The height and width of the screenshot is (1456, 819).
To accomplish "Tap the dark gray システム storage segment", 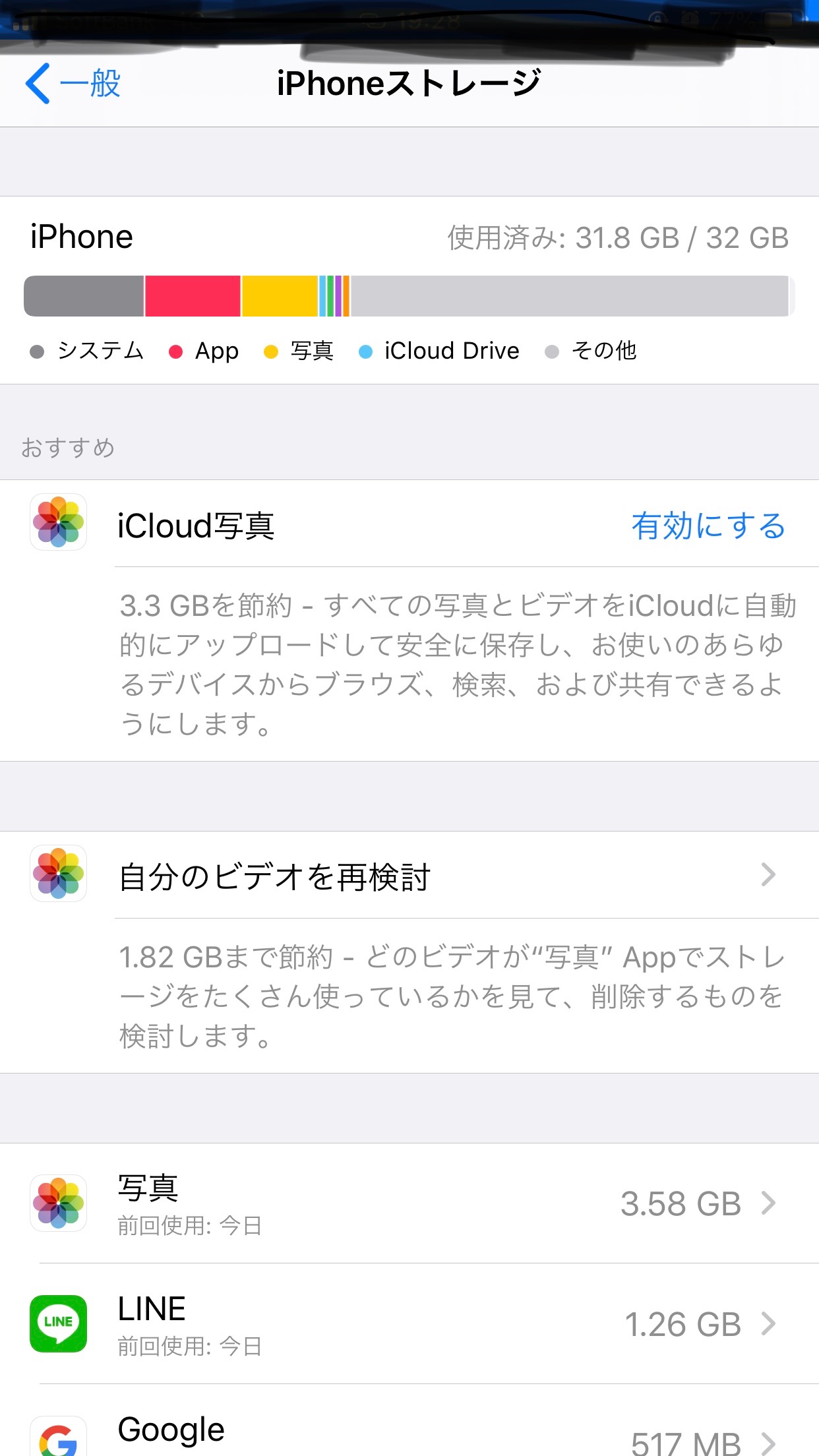I will coord(84,296).
